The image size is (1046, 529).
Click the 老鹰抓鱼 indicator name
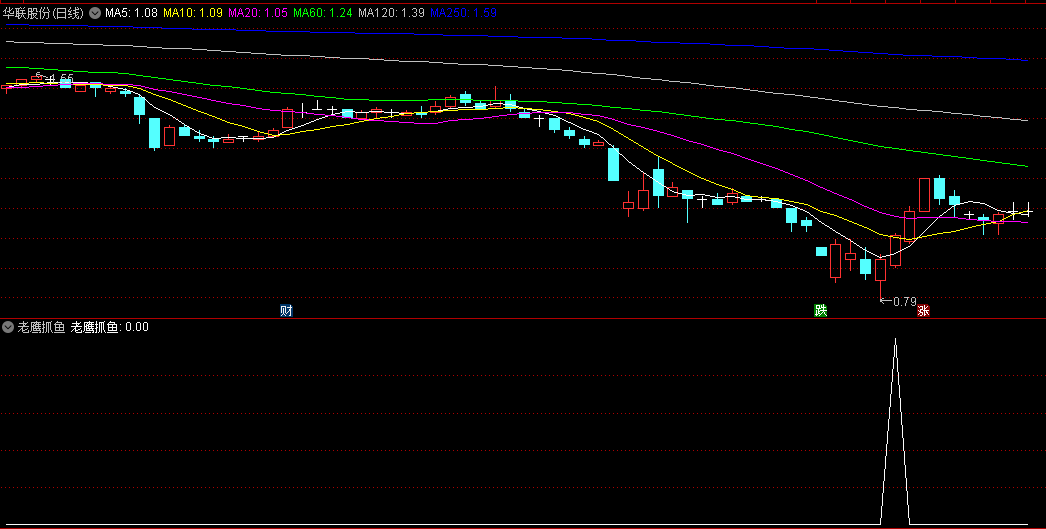(x=41, y=327)
